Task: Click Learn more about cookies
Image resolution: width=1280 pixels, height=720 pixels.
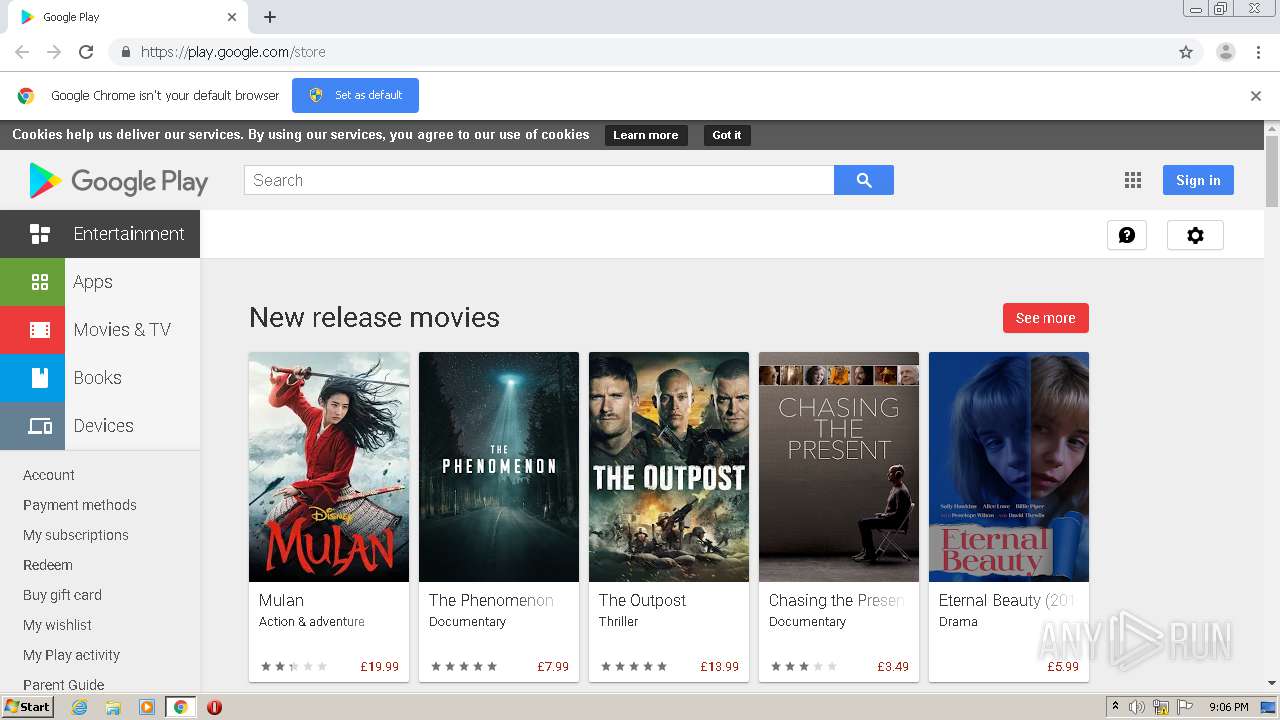Action: click(x=646, y=135)
